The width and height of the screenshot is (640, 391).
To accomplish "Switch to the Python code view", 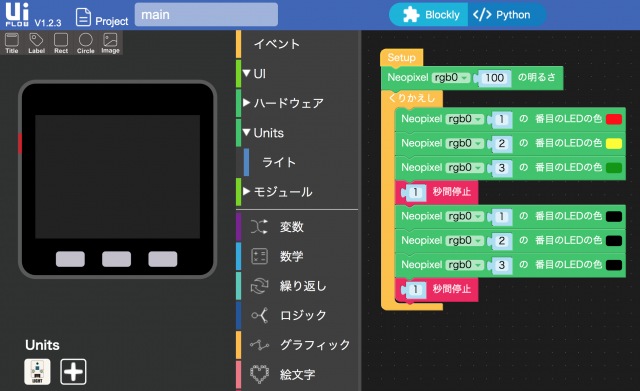I will click(x=506, y=15).
